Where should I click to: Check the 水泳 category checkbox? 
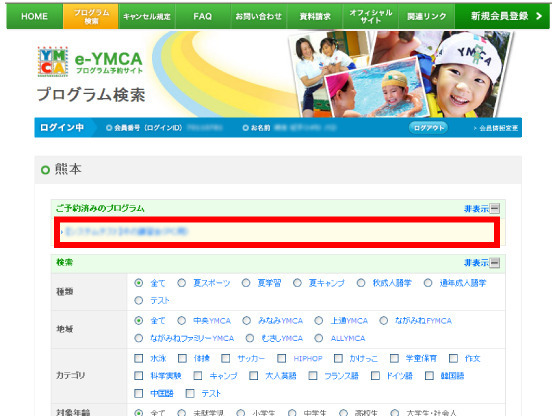pos(139,358)
